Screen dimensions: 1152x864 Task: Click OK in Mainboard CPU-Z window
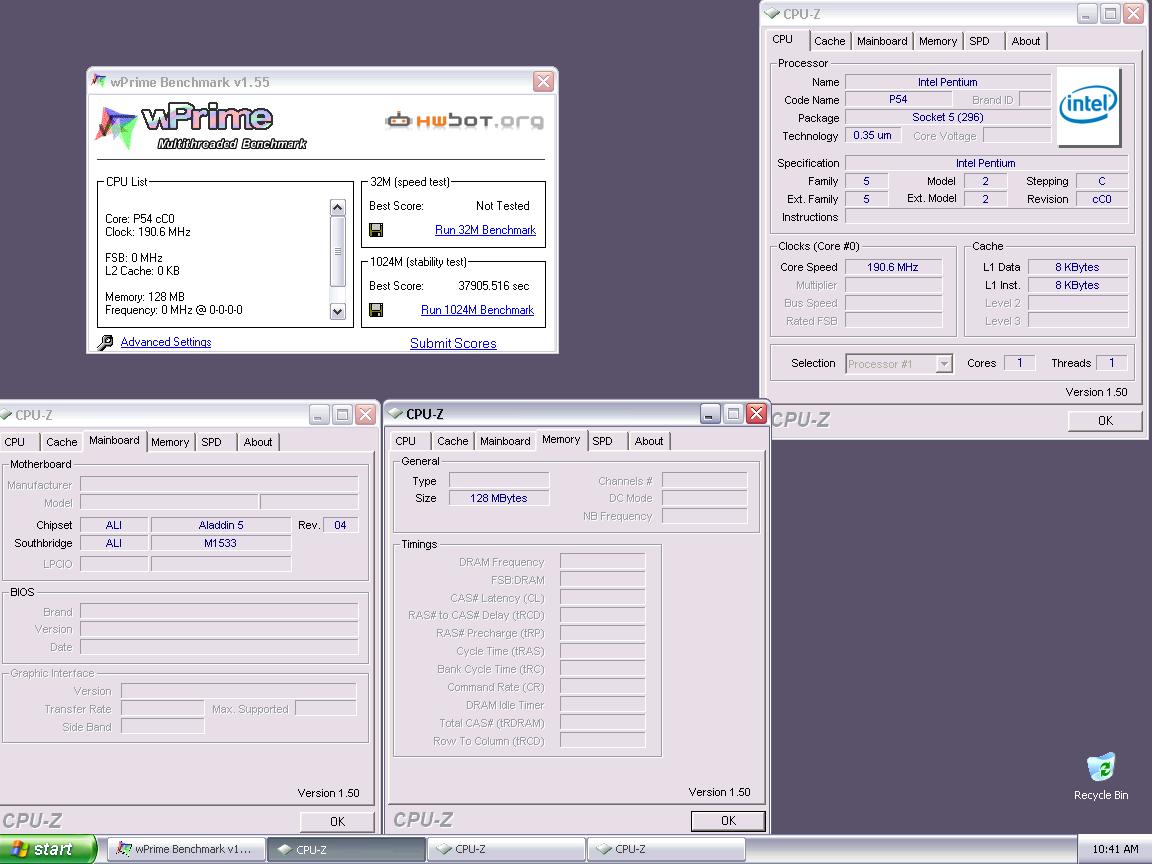[337, 821]
